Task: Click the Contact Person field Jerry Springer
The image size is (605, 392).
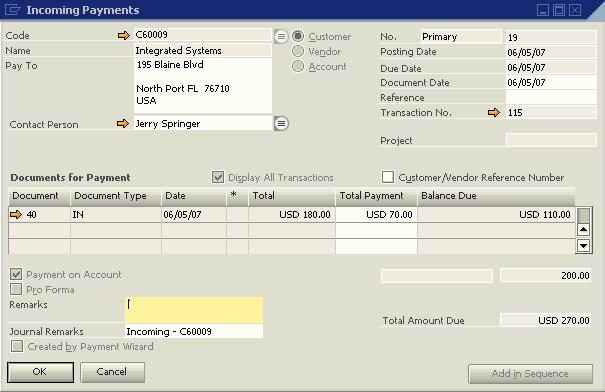Action: pyautogui.click(x=203, y=124)
